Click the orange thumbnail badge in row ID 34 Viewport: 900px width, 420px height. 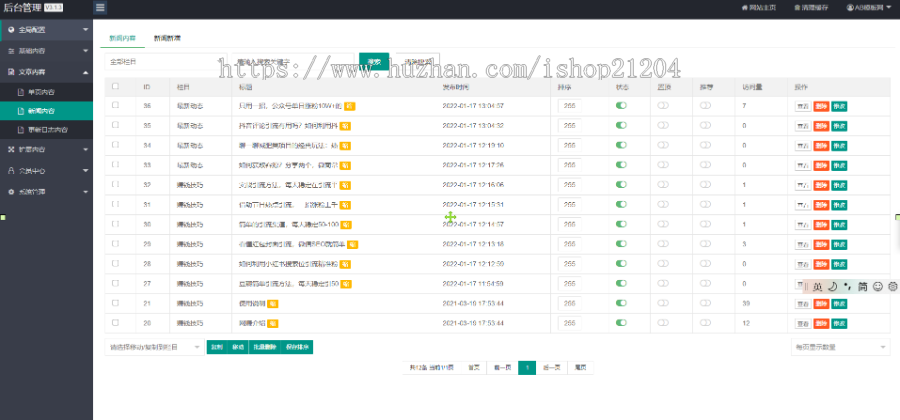pyautogui.click(x=345, y=146)
